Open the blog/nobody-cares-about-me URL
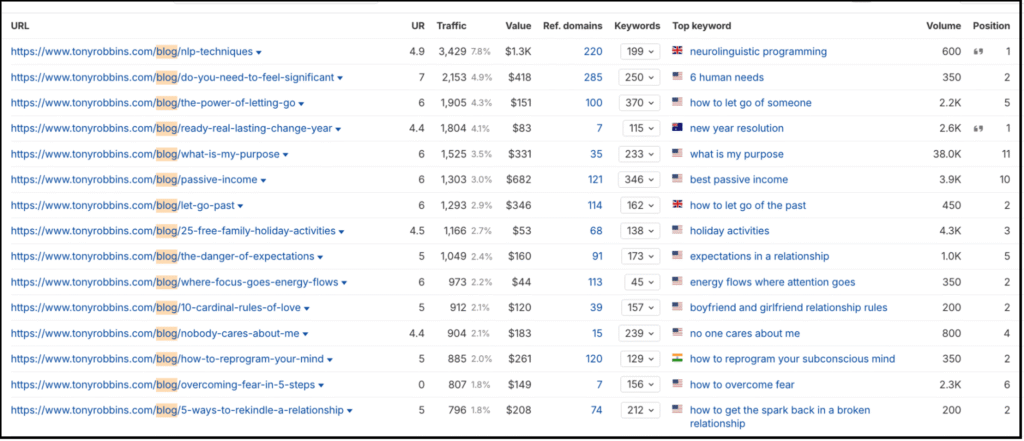 click(155, 333)
